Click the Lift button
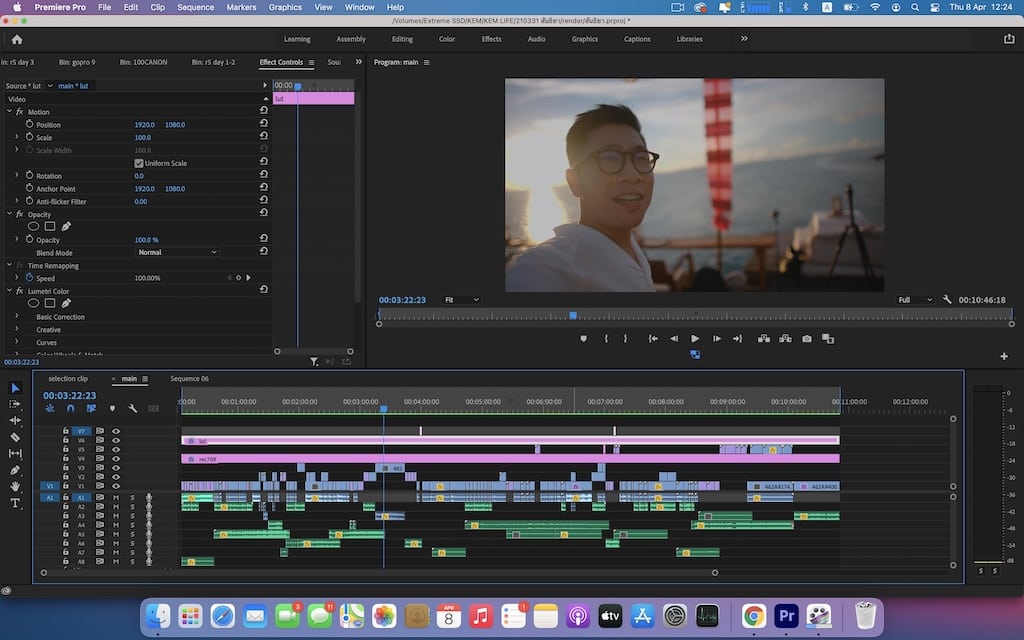Screen dimensions: 1024x640 click(763, 338)
